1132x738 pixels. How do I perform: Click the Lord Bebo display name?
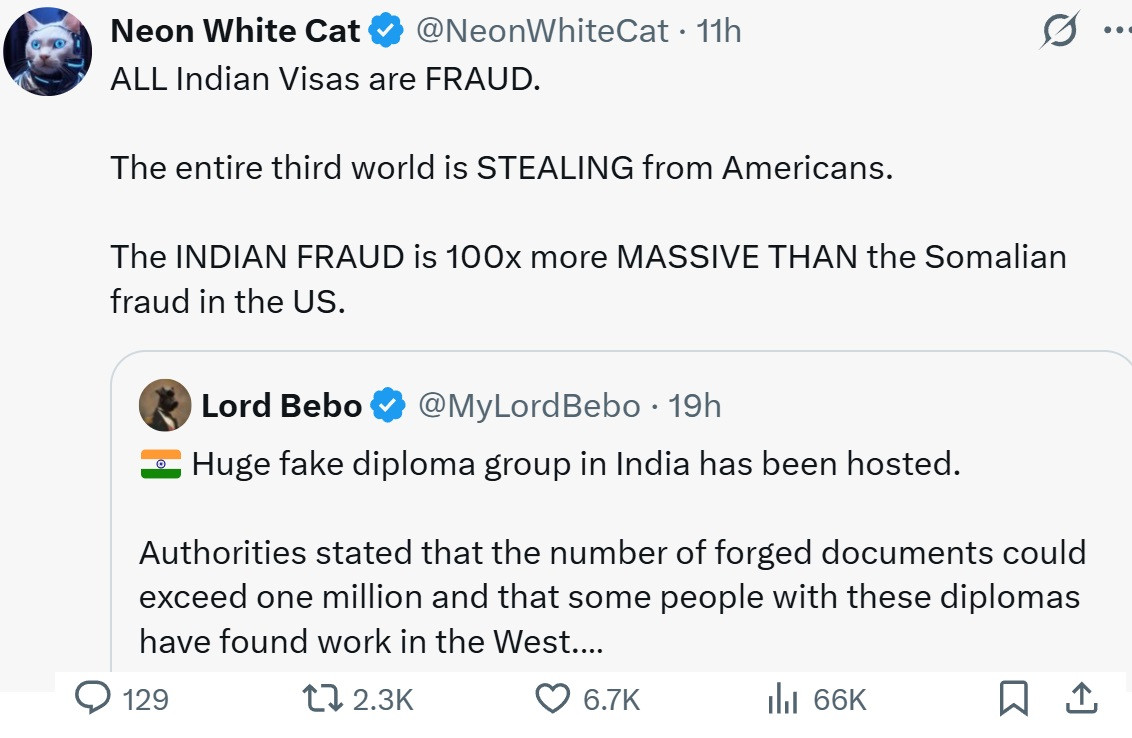click(281, 406)
